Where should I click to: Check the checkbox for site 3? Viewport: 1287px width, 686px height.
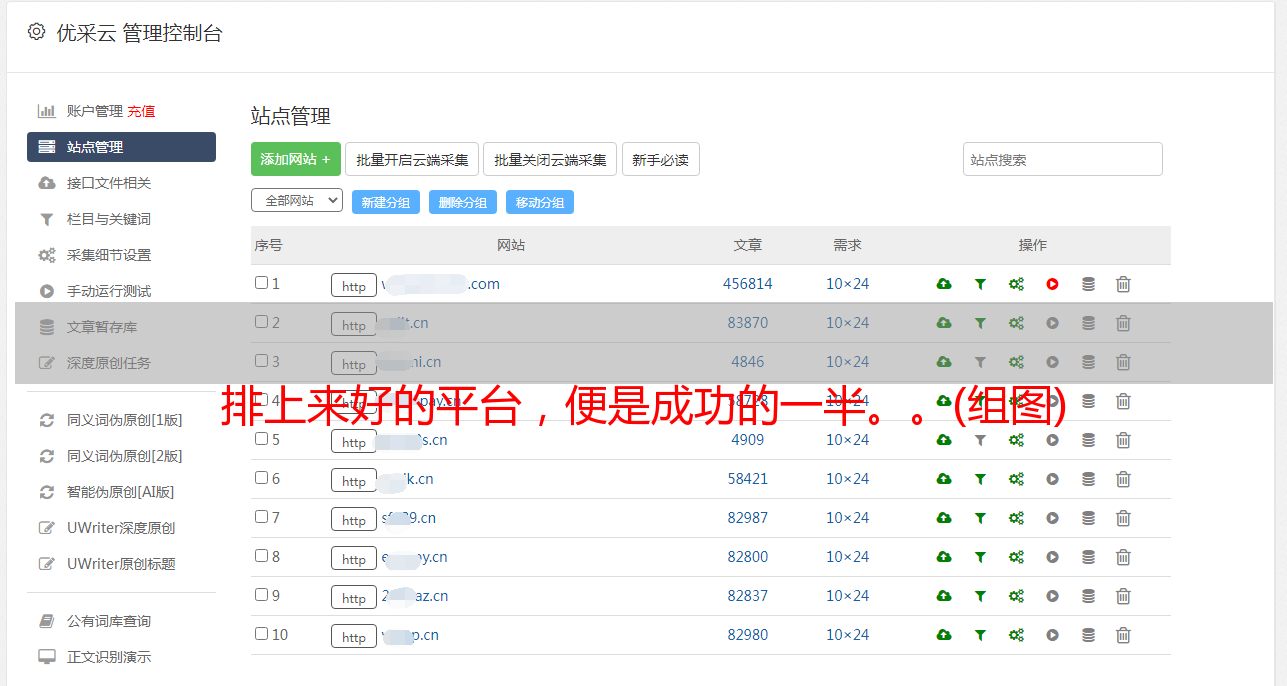pyautogui.click(x=261, y=361)
